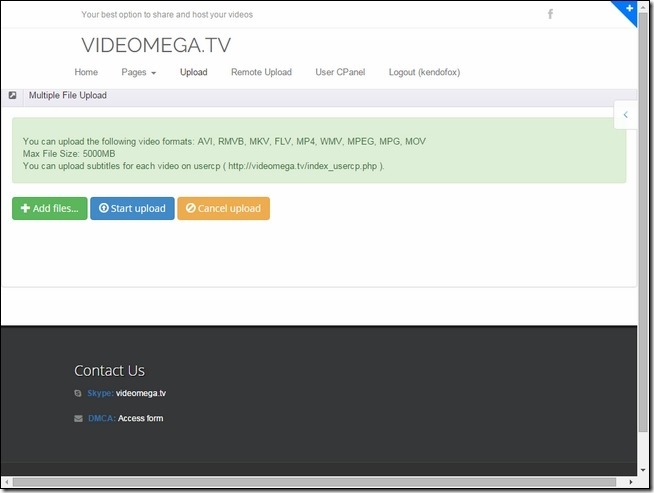Open Remote Upload page
654x493 pixels.
tap(262, 72)
